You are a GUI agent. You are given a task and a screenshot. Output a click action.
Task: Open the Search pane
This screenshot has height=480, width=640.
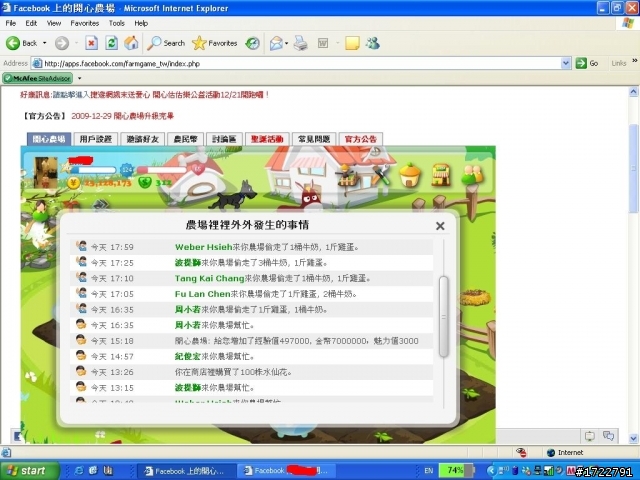click(x=166, y=43)
